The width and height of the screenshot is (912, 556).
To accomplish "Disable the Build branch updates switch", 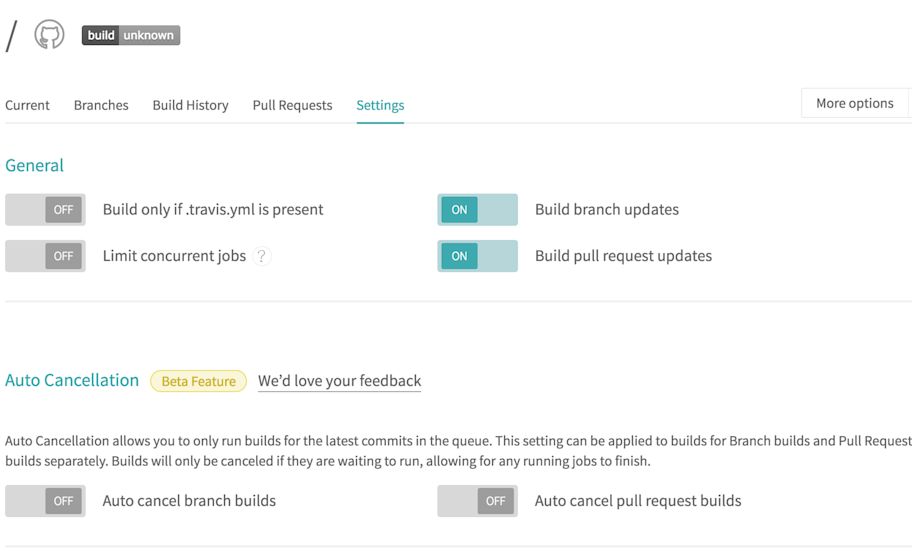I will (477, 210).
